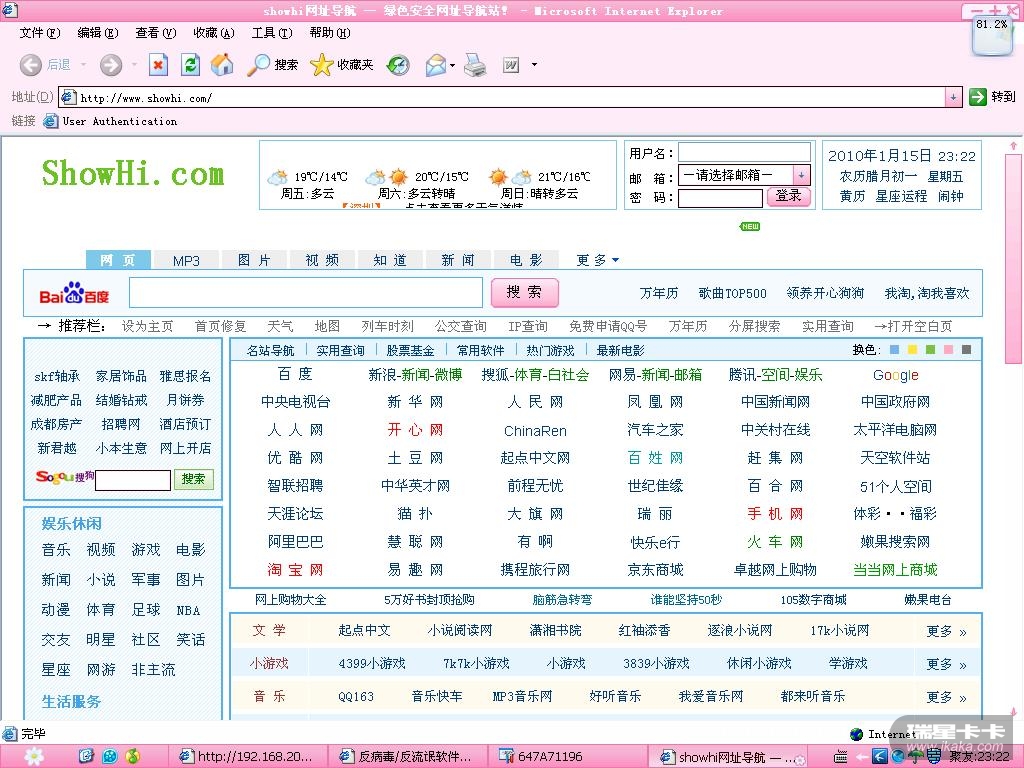Image resolution: width=1024 pixels, height=768 pixels.
Task: Click the Sogou search input field
Action: tap(133, 480)
